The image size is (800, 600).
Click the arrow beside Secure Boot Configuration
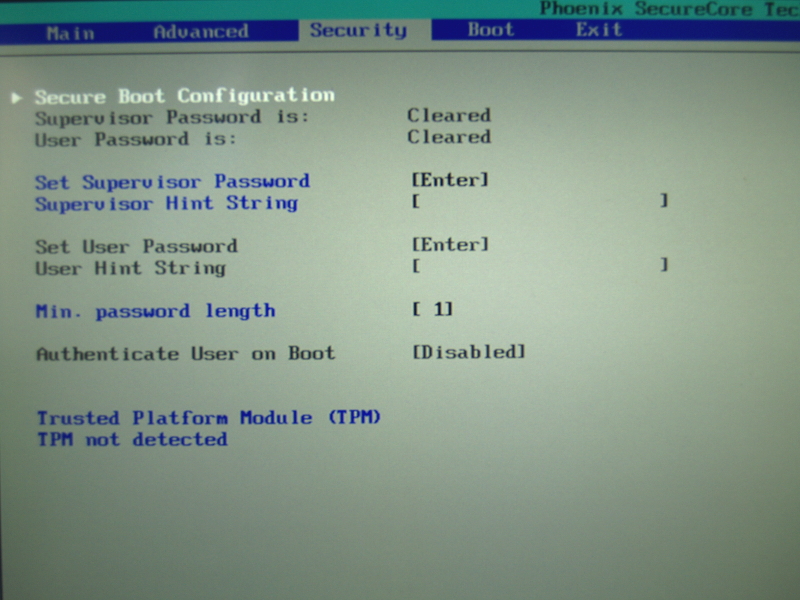pos(16,97)
